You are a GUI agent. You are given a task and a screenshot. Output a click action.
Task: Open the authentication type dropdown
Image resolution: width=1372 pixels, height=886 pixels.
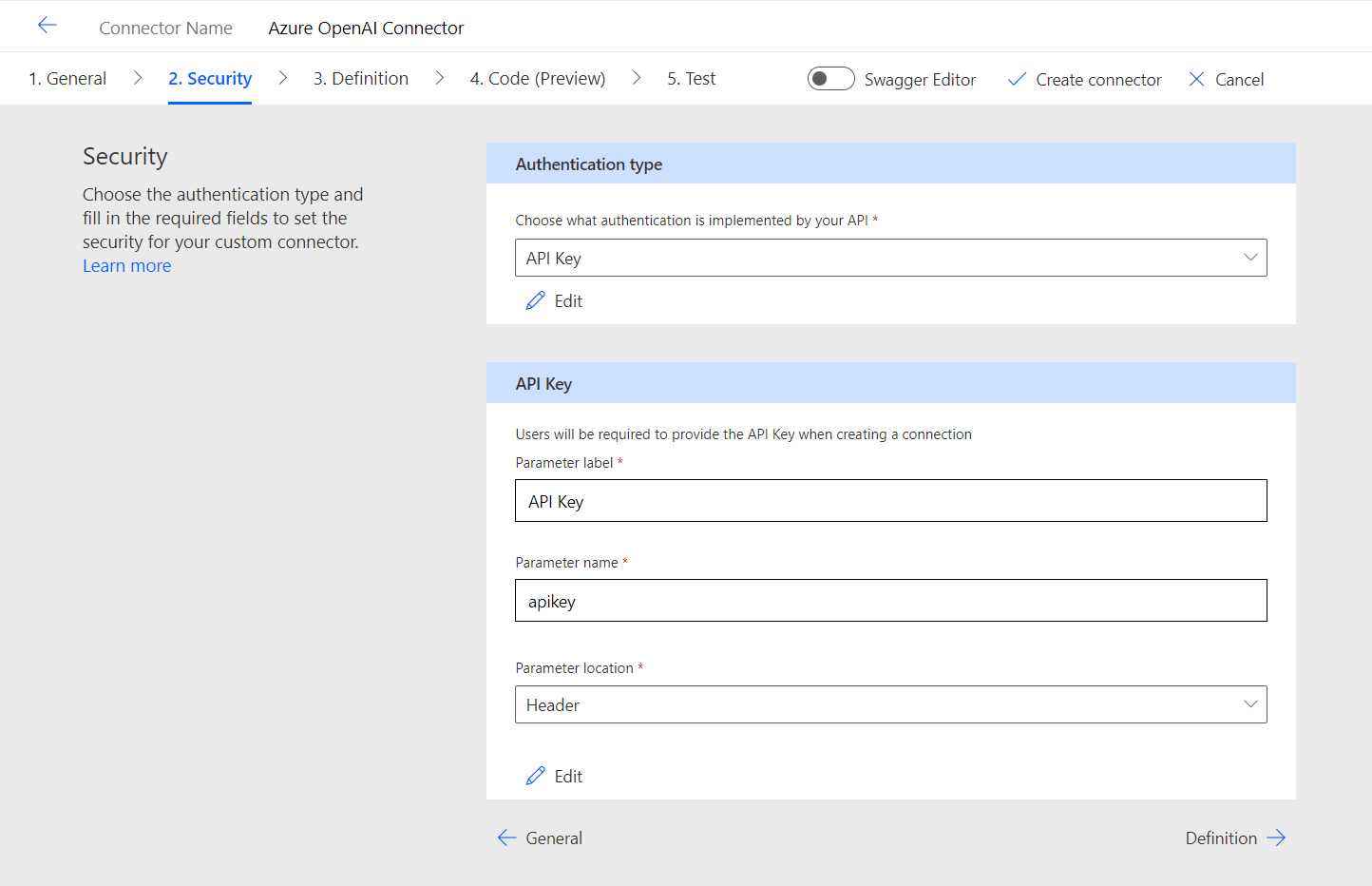pos(889,258)
